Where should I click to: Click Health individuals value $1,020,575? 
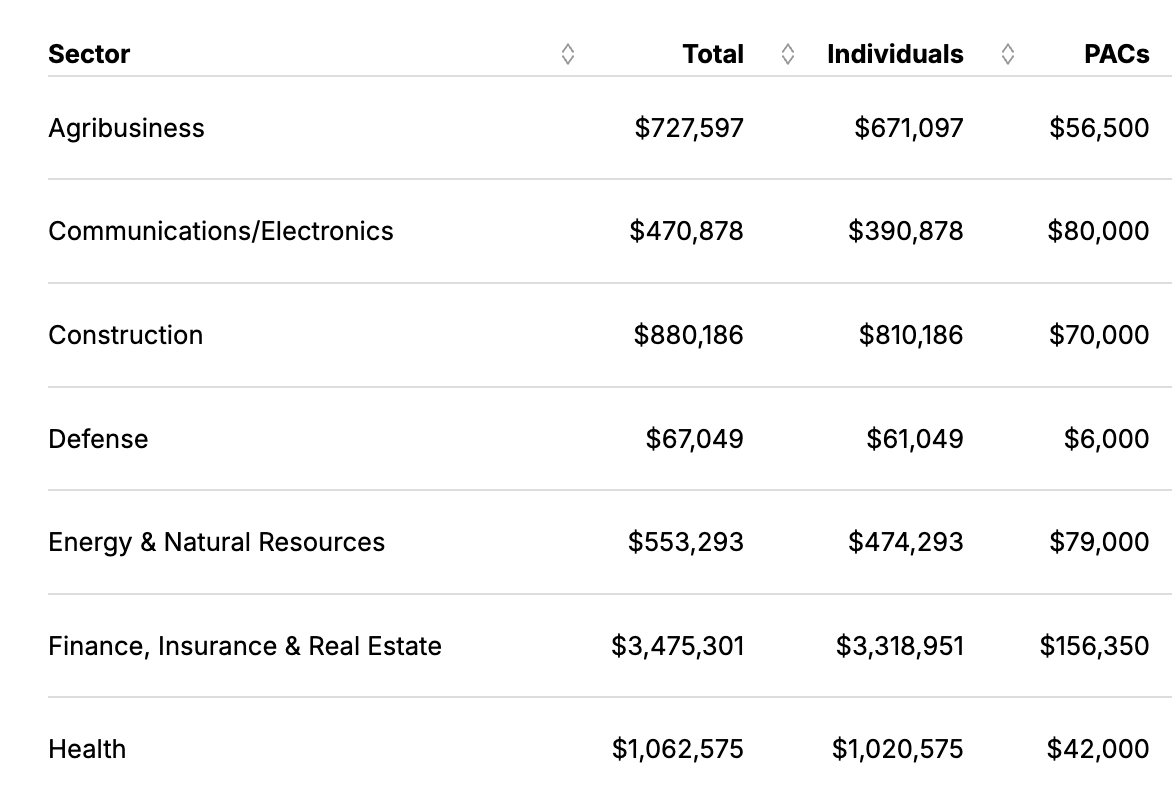tap(898, 749)
